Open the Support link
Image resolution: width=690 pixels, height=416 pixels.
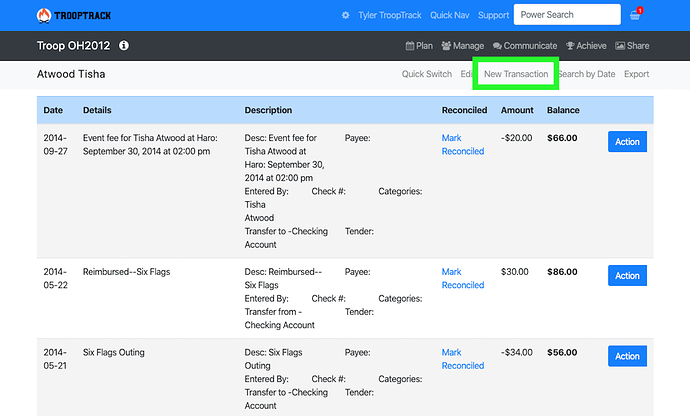[x=493, y=16]
